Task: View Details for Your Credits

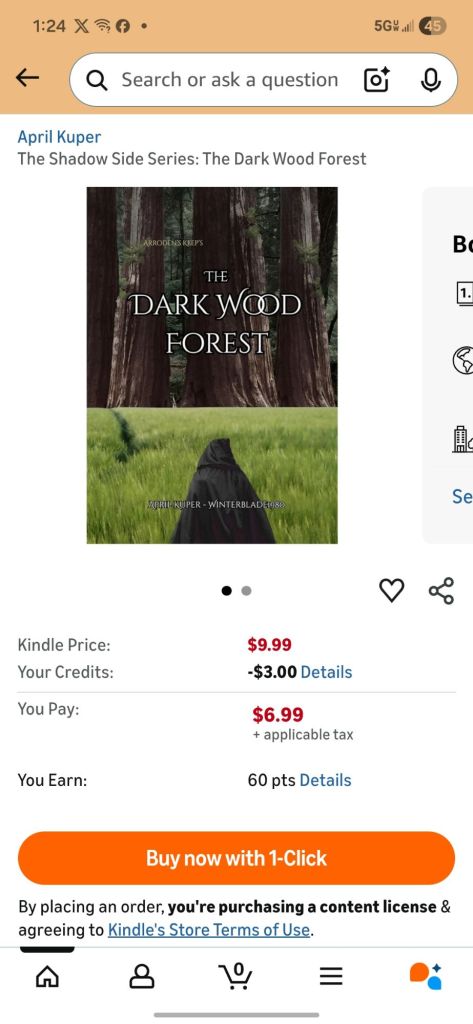Action: point(326,672)
